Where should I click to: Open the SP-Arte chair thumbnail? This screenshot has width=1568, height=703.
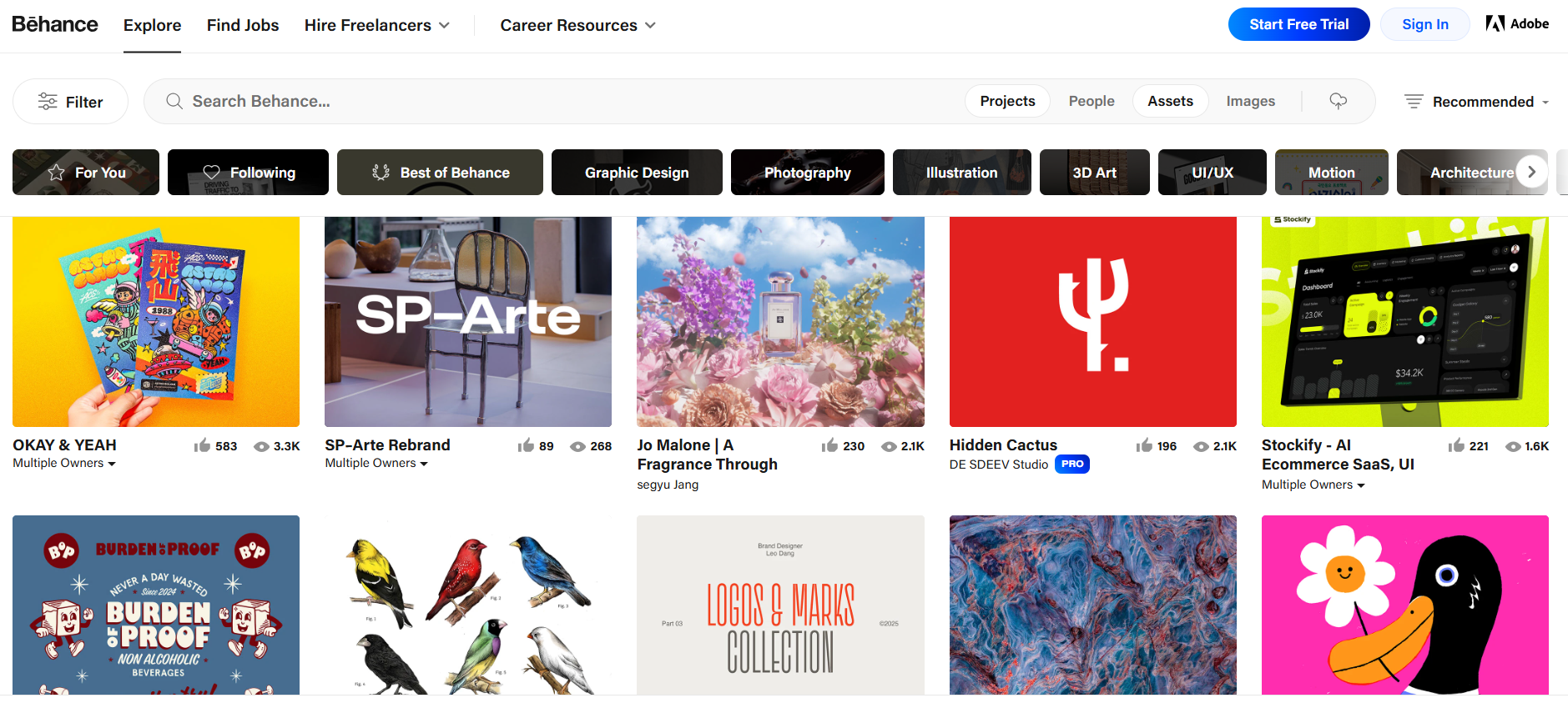tap(468, 322)
